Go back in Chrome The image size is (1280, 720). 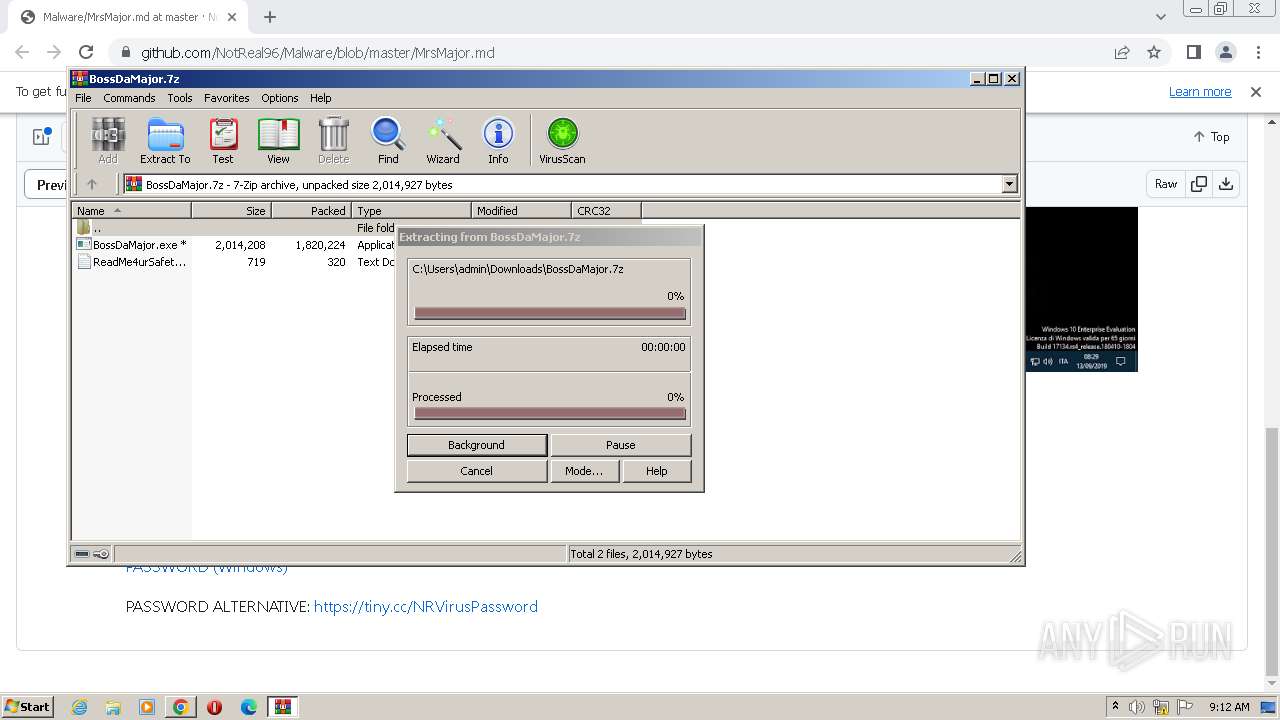pyautogui.click(x=22, y=52)
